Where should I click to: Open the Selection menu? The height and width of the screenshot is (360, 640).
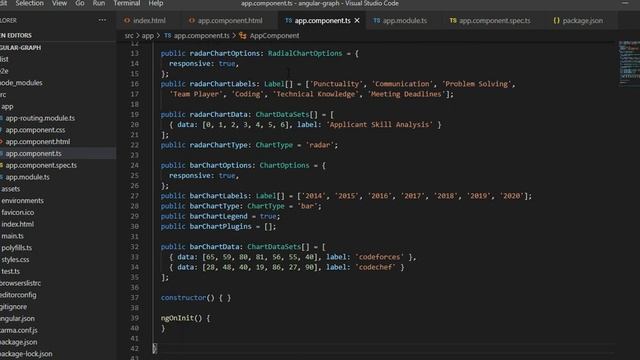click(29, 3)
